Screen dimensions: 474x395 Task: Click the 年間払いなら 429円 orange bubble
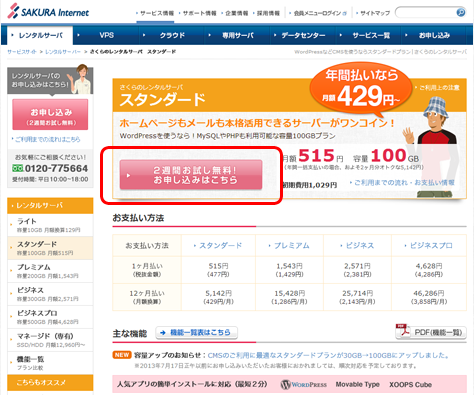point(361,86)
